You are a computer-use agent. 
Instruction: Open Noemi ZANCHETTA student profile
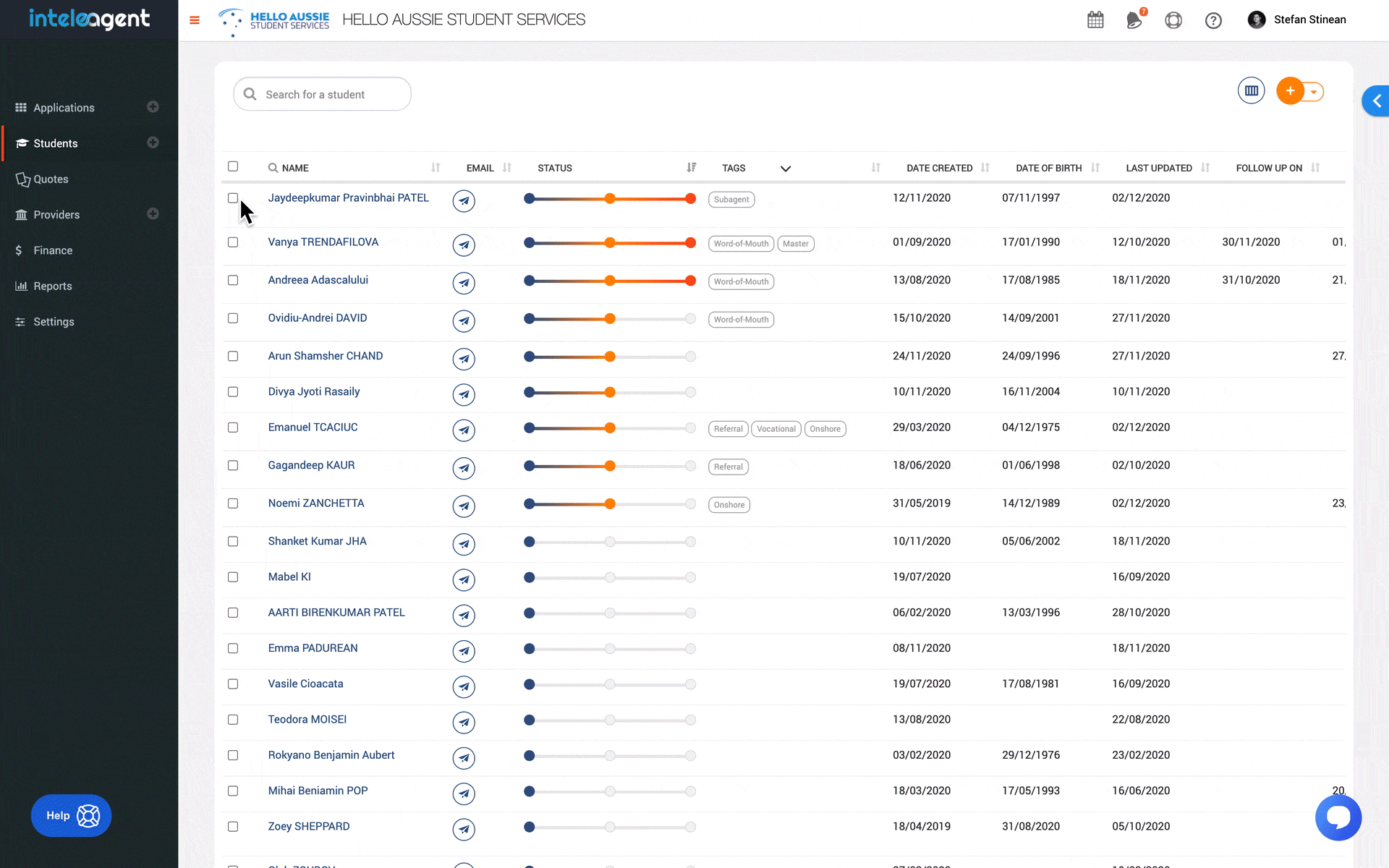click(316, 503)
